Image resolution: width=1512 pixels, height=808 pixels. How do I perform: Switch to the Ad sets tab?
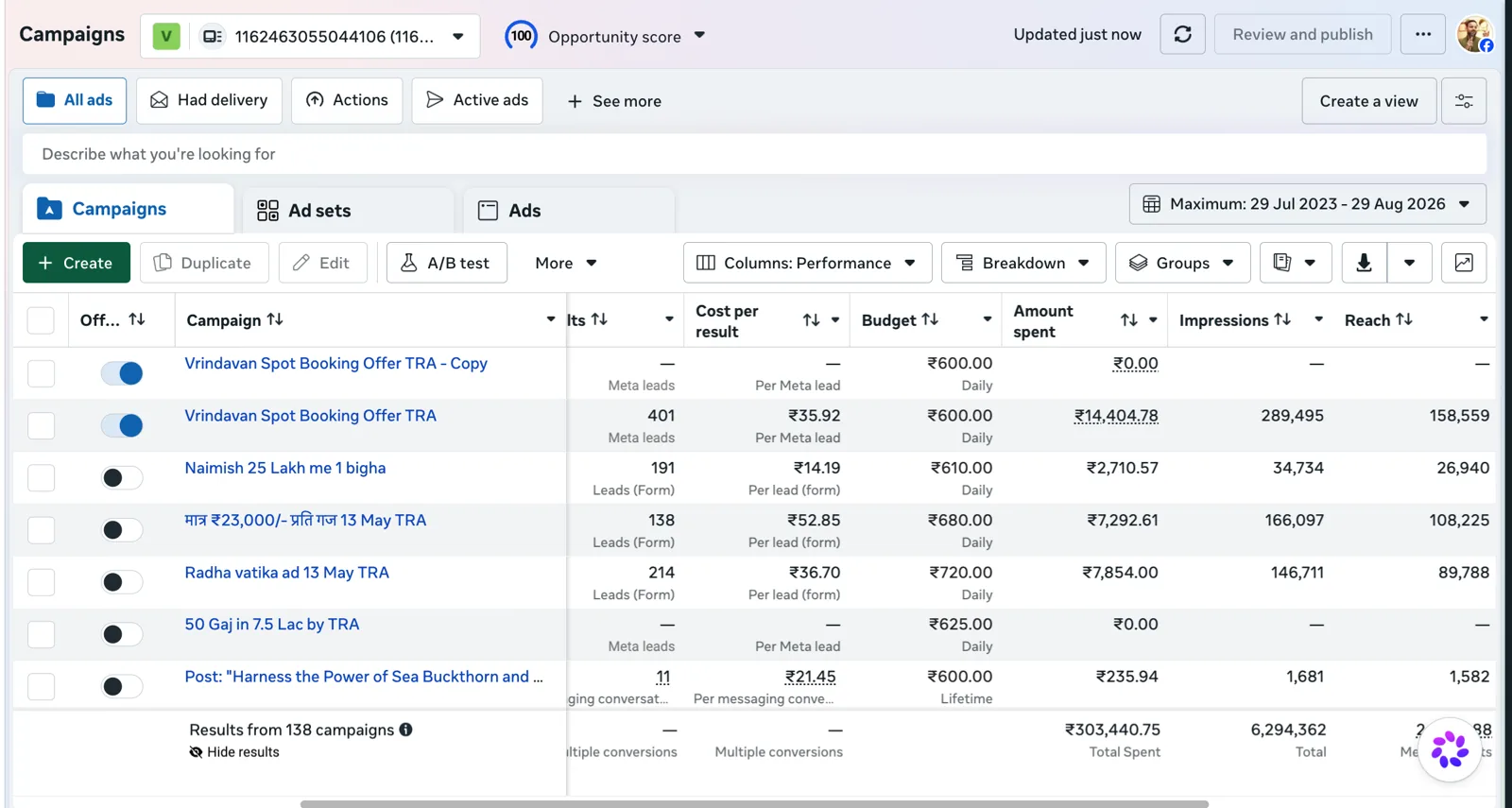click(x=349, y=211)
